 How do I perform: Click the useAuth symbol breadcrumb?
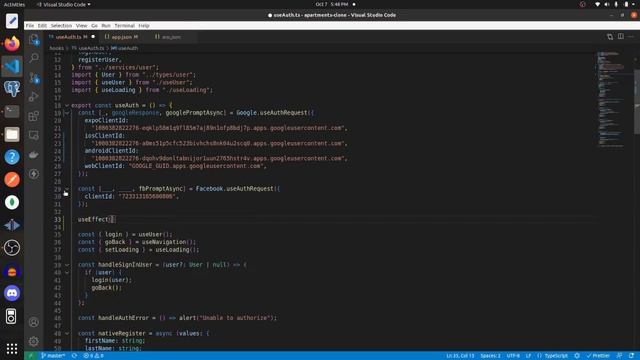124,48
